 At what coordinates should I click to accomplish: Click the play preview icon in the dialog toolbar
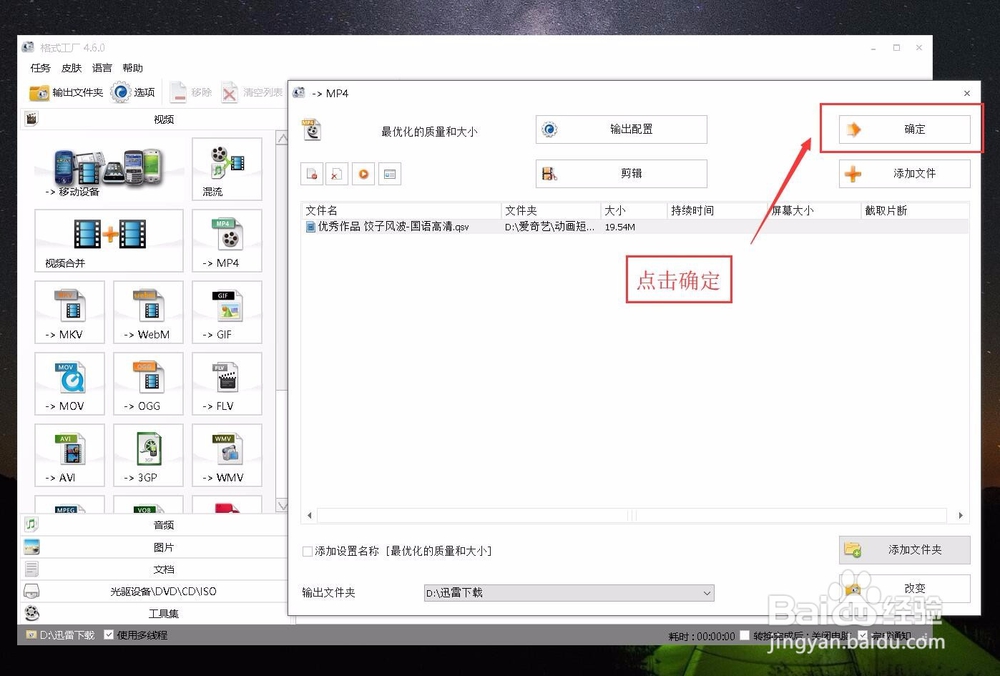(362, 173)
